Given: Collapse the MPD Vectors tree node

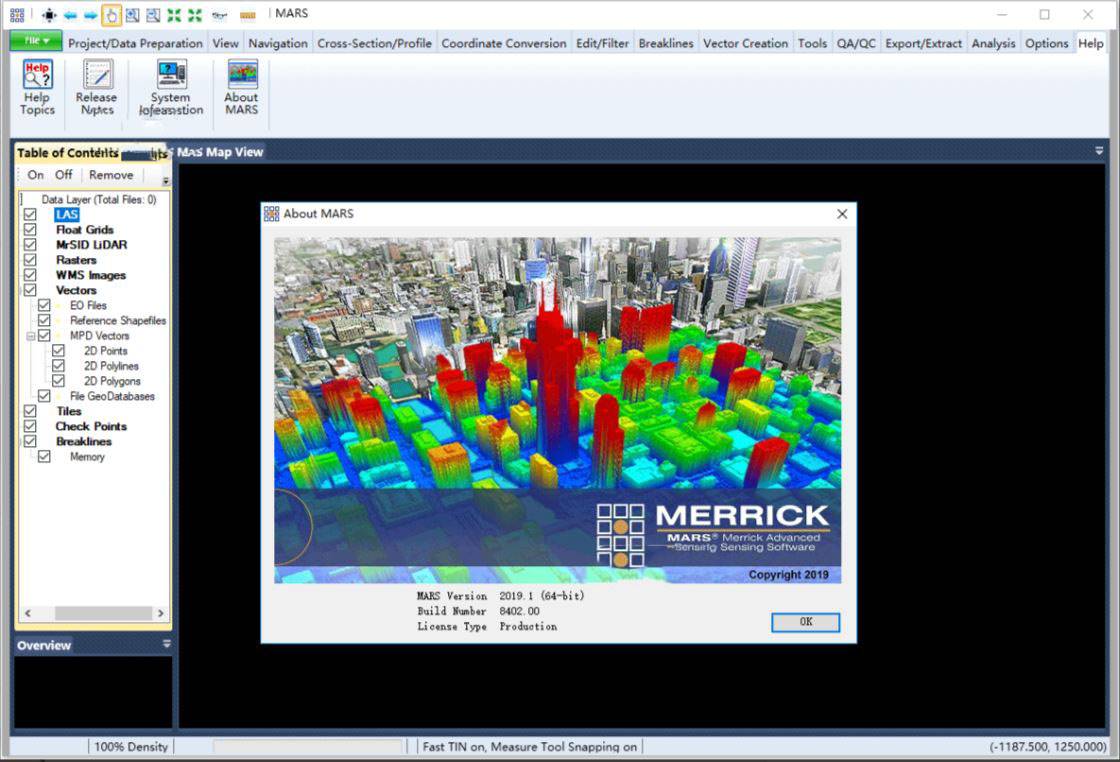Looking at the screenshot, I should click(x=31, y=336).
